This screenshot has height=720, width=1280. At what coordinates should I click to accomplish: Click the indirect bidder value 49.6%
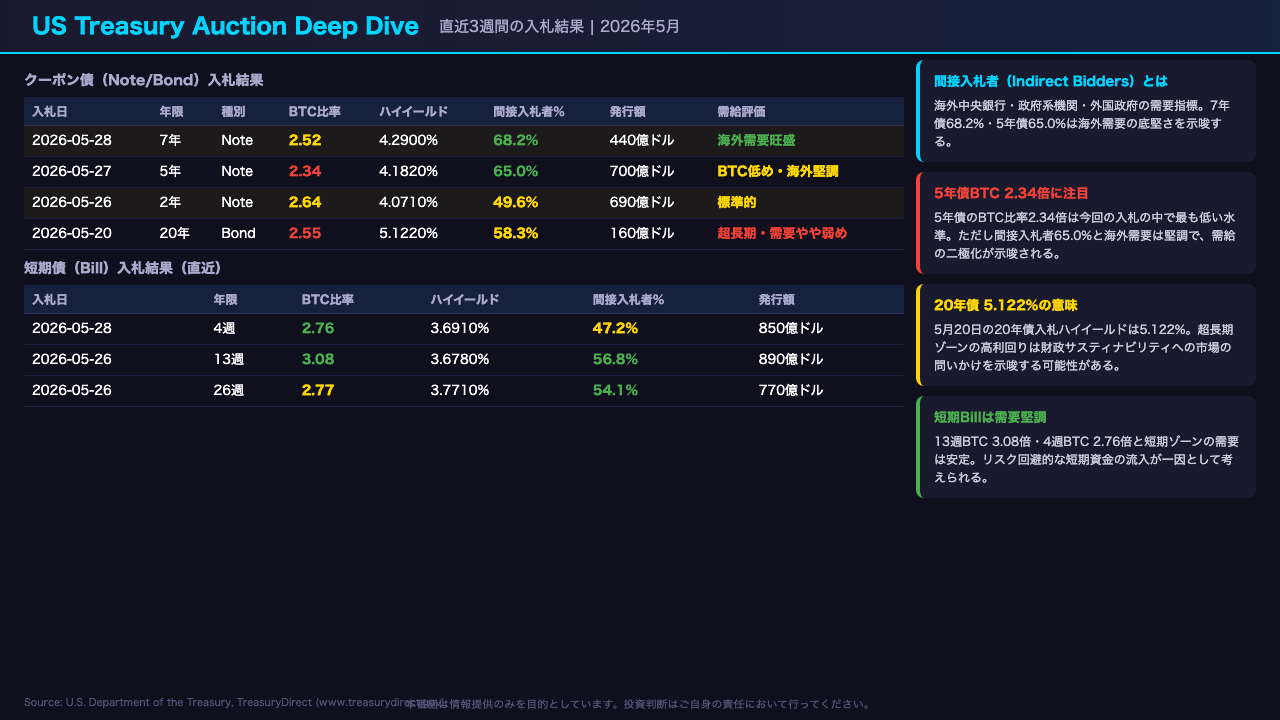coord(516,202)
